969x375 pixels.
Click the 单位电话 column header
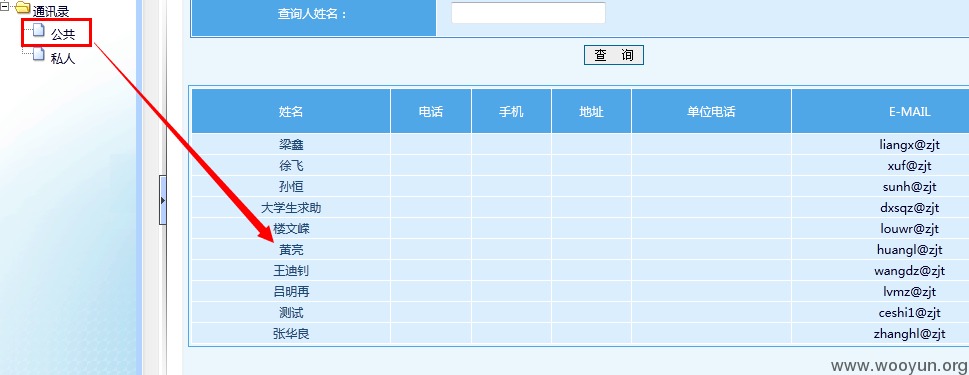pyautogui.click(x=711, y=111)
